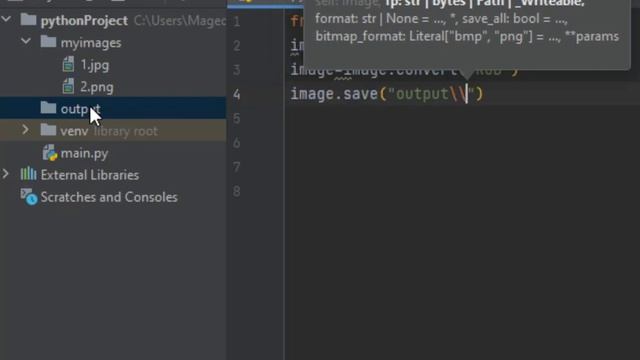Click the output folder icon

pos(48,108)
